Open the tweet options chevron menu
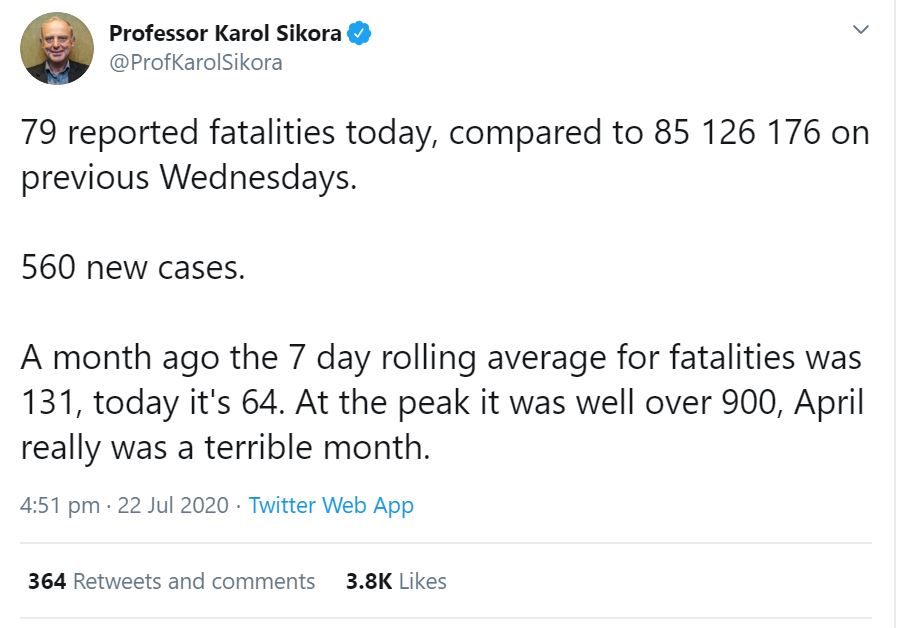The width and height of the screenshot is (906, 628). click(859, 31)
